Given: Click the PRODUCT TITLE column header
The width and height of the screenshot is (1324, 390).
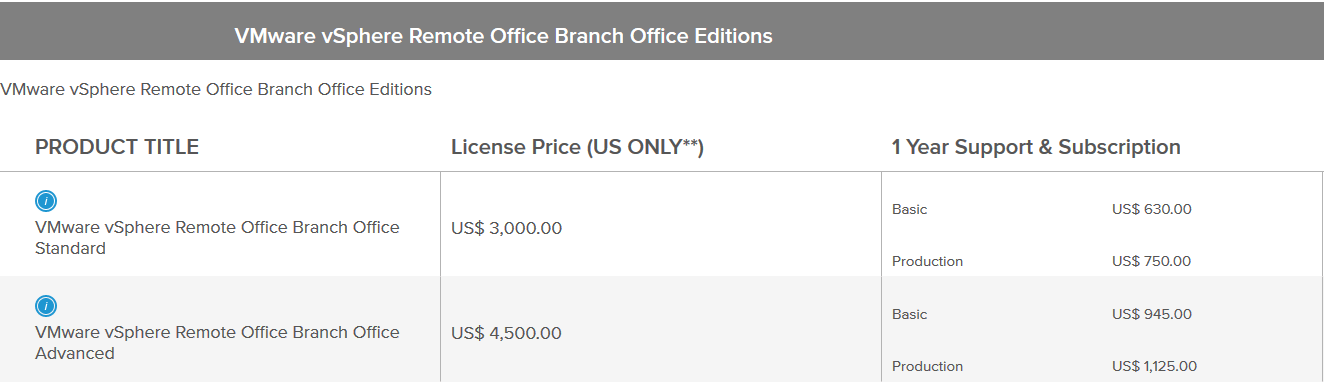Looking at the screenshot, I should pos(117,147).
